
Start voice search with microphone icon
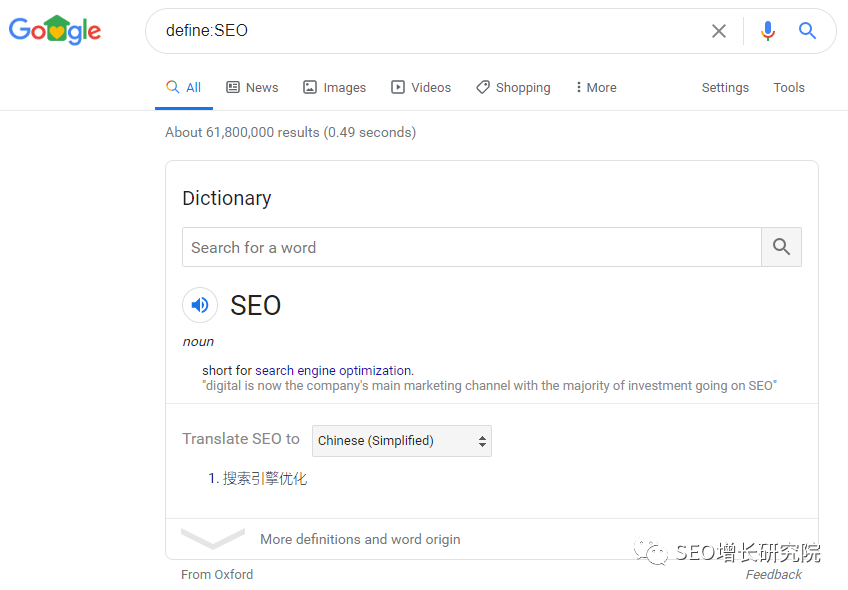[768, 31]
